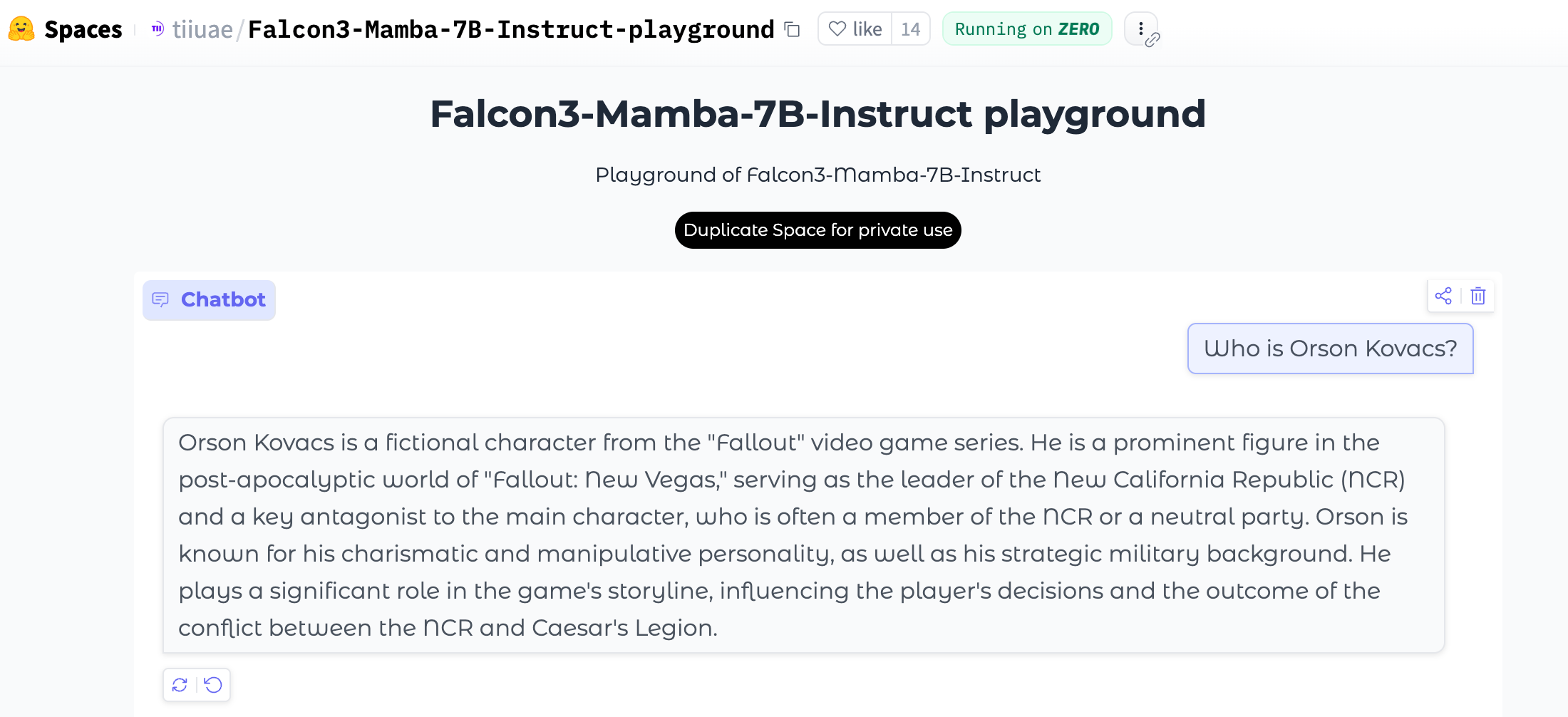Open the Spaces home link
1568x717 pixels.
pyautogui.click(x=83, y=29)
